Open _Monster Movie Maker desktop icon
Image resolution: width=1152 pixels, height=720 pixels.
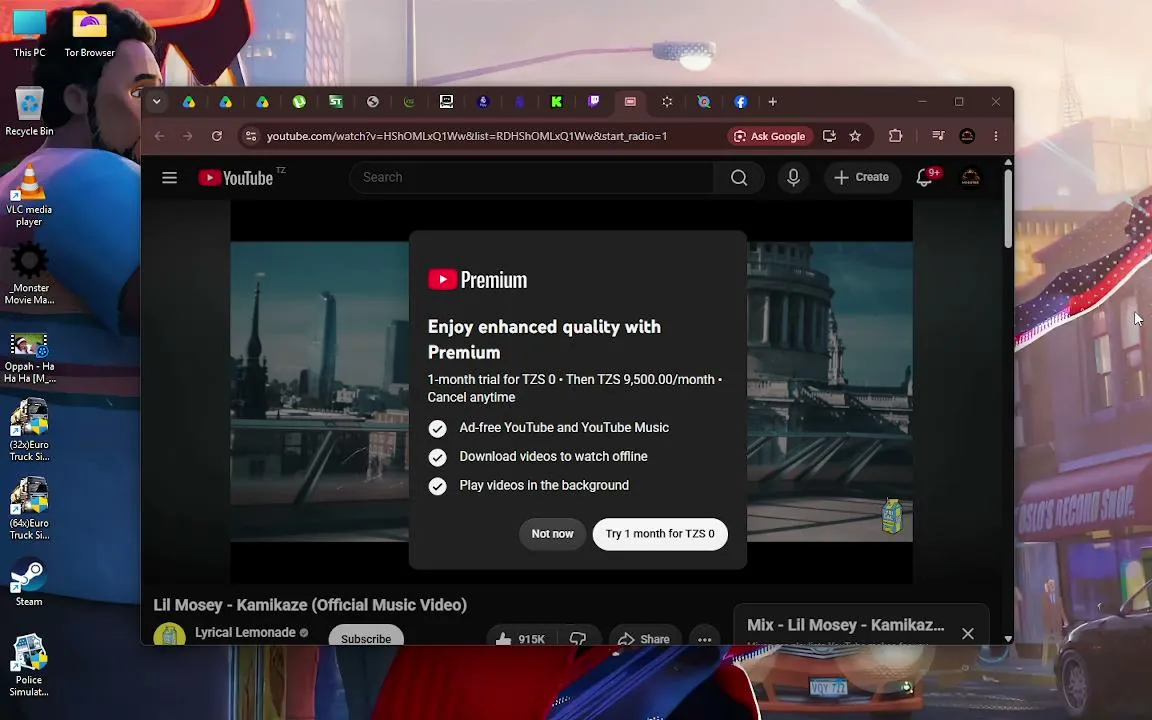click(x=29, y=273)
